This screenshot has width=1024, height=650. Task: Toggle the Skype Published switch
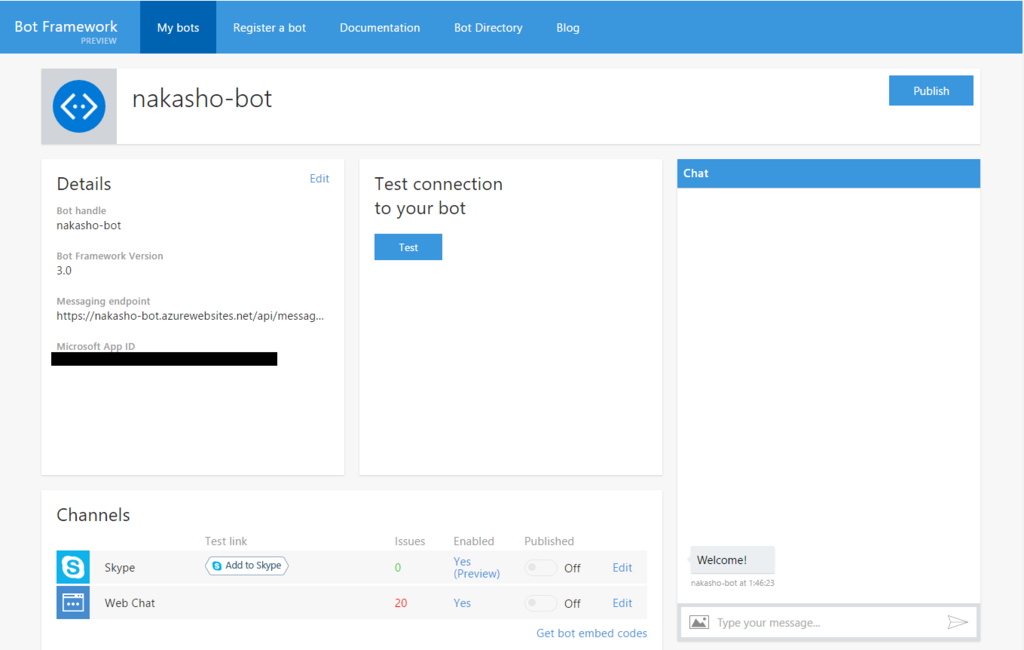[x=541, y=568]
